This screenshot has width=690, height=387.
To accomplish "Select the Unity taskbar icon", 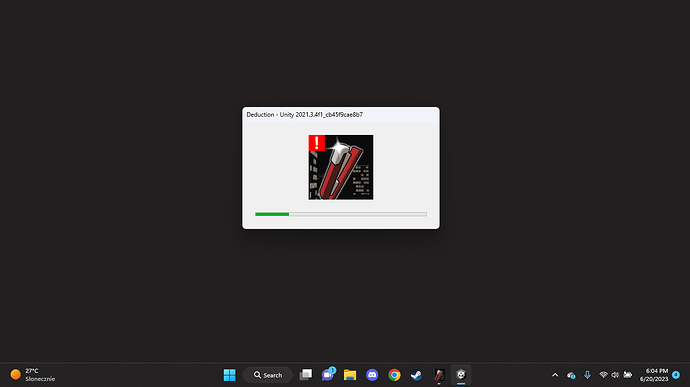I will 461,375.
